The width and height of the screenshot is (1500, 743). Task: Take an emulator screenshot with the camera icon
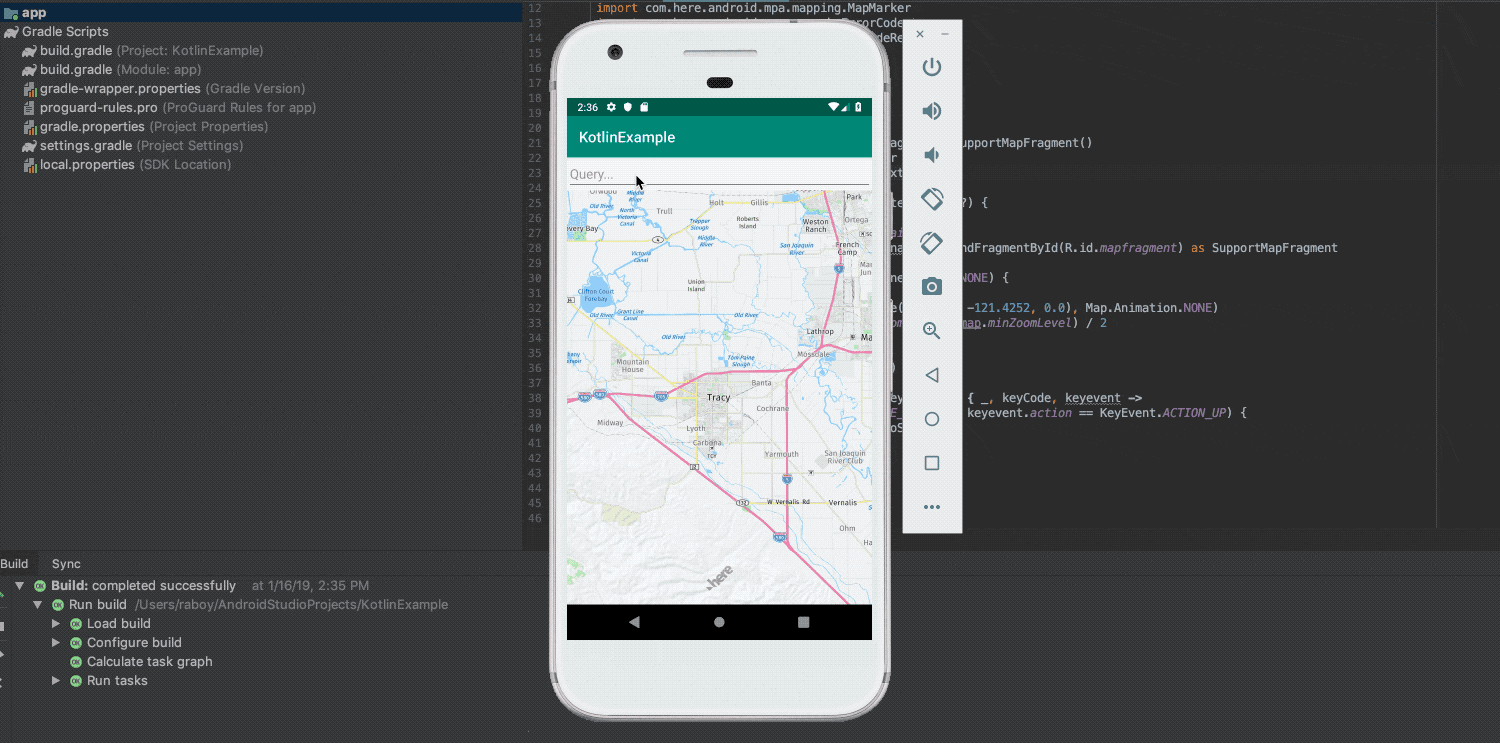click(x=932, y=287)
